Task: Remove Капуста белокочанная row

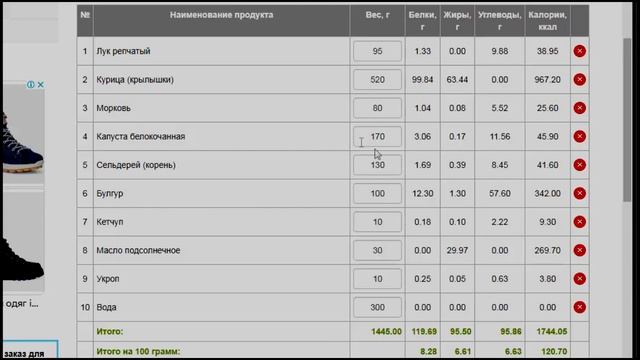Action: point(580,136)
